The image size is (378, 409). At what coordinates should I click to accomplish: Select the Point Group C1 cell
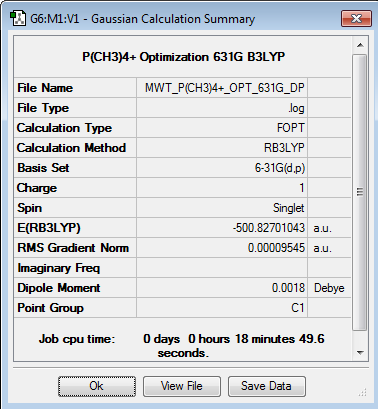(222, 308)
